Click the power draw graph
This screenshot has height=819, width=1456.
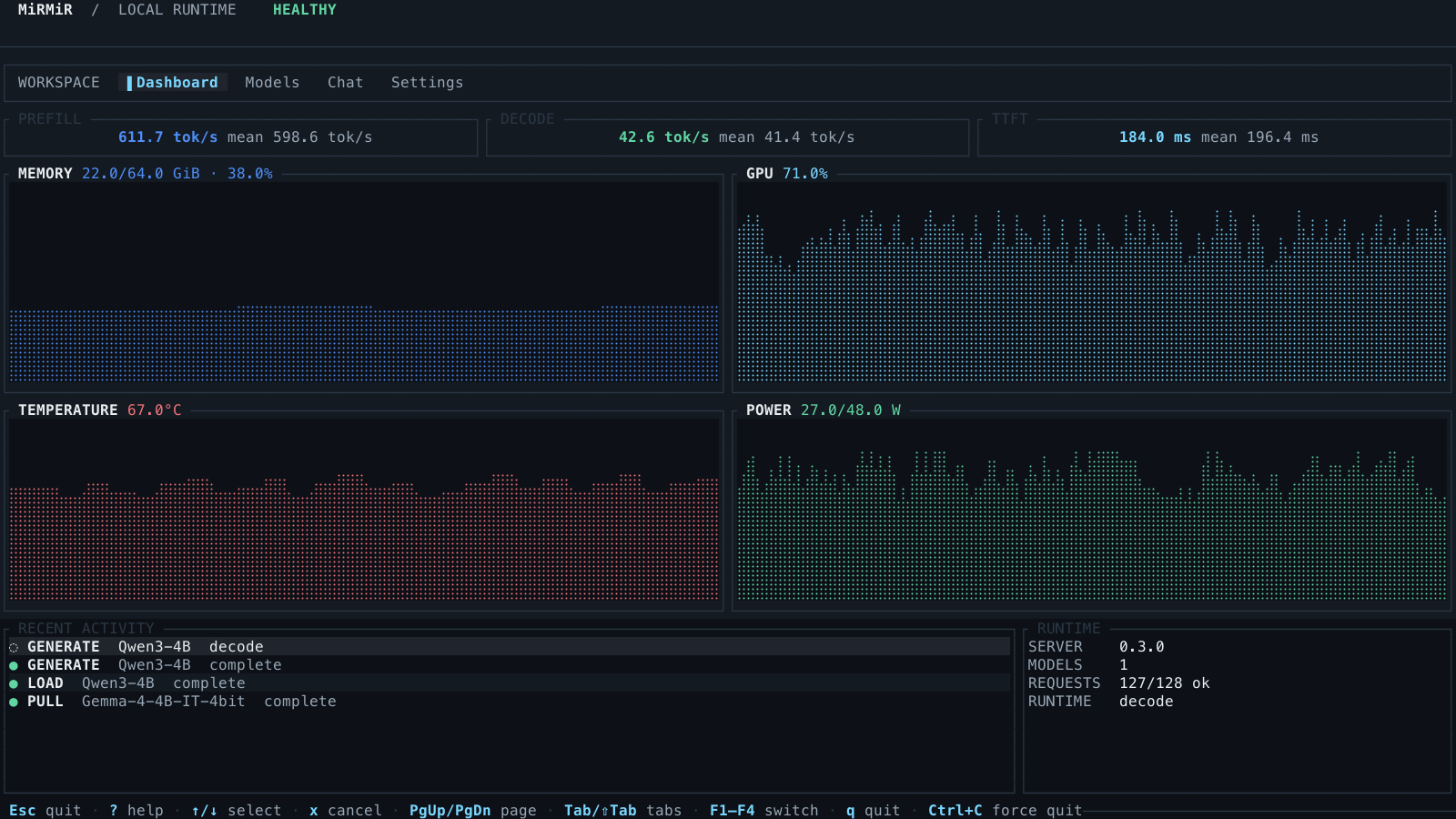tap(1092, 510)
